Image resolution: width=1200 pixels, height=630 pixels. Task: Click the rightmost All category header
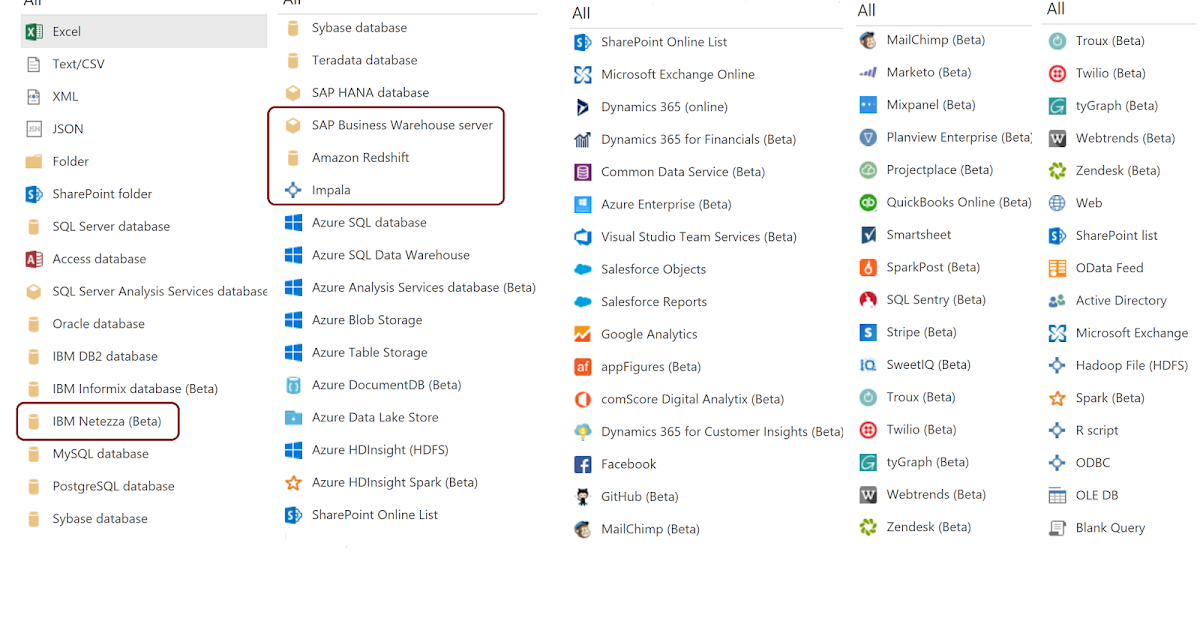[x=1054, y=9]
